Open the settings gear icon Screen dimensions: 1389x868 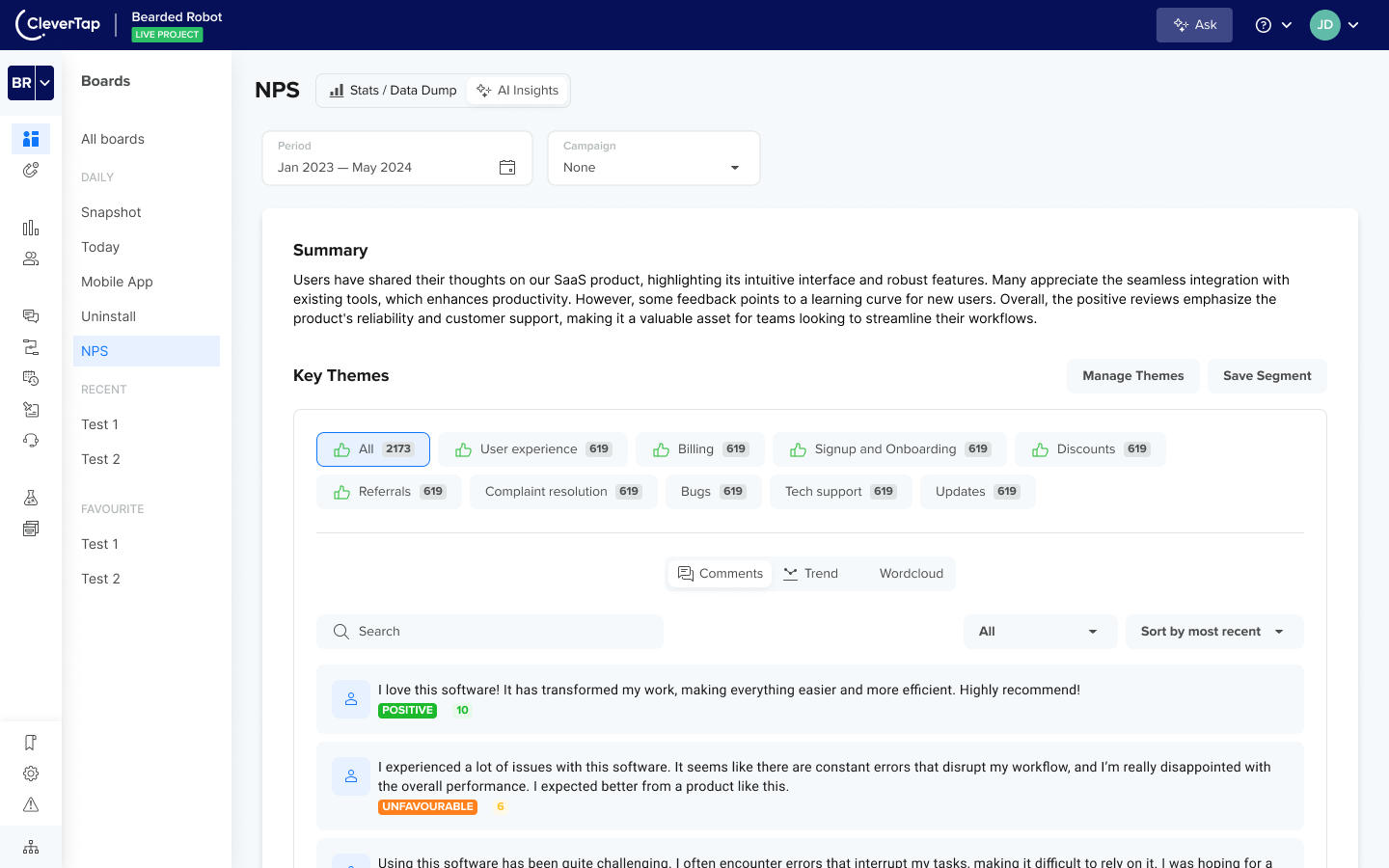click(31, 773)
